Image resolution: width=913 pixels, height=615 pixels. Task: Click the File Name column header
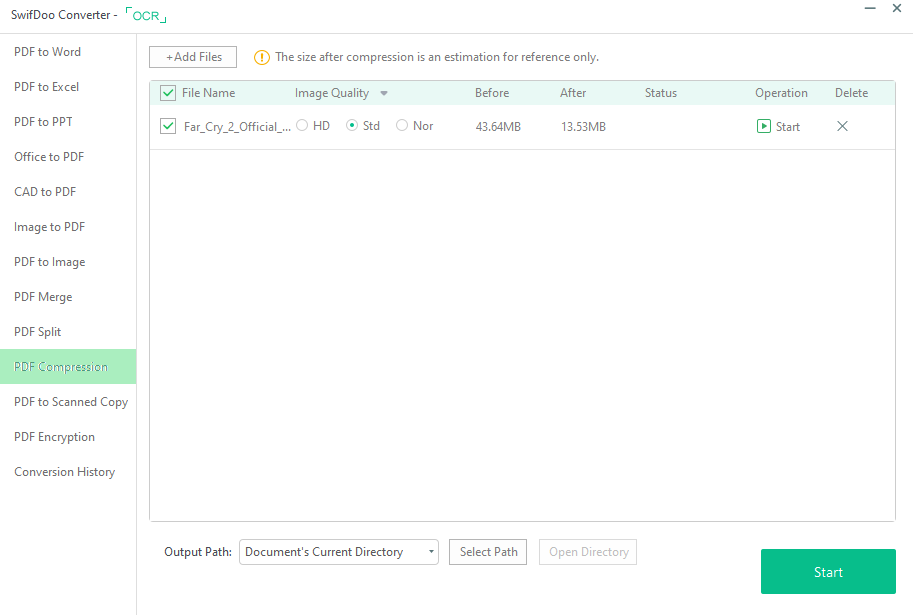coord(208,93)
